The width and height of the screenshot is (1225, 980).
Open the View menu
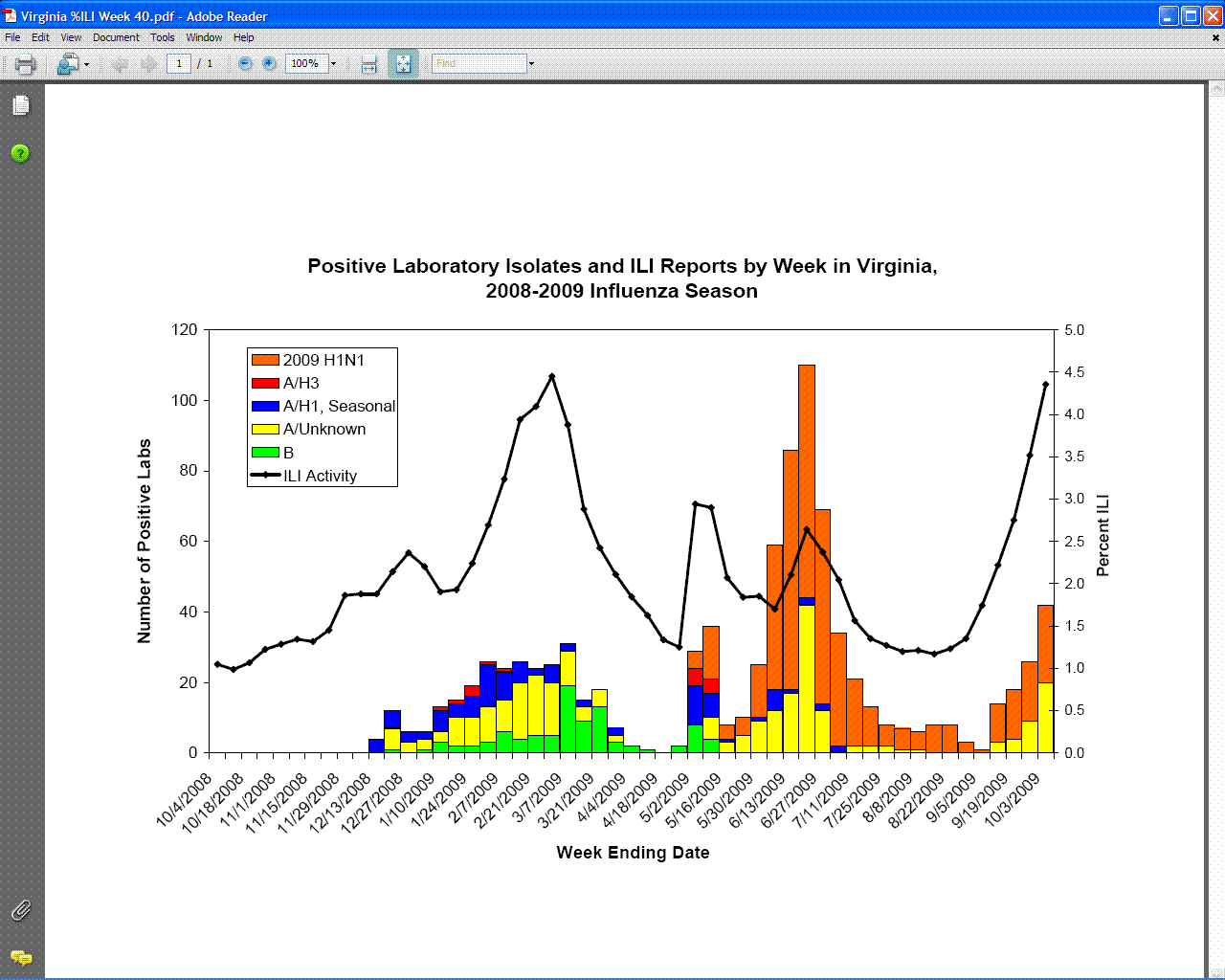point(71,37)
